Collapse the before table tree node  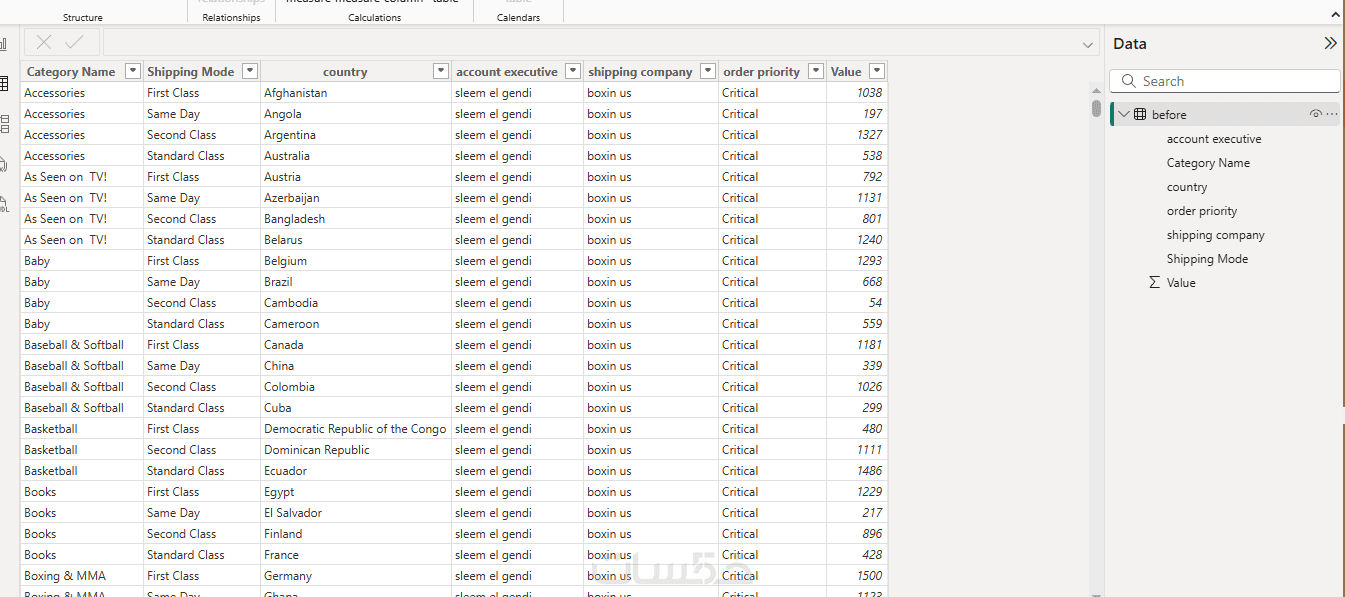point(1123,114)
